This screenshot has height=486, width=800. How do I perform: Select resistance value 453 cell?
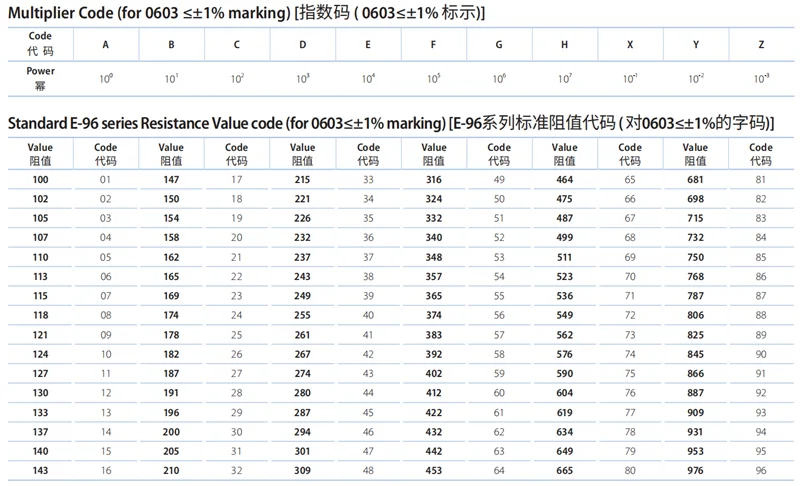(x=433, y=471)
